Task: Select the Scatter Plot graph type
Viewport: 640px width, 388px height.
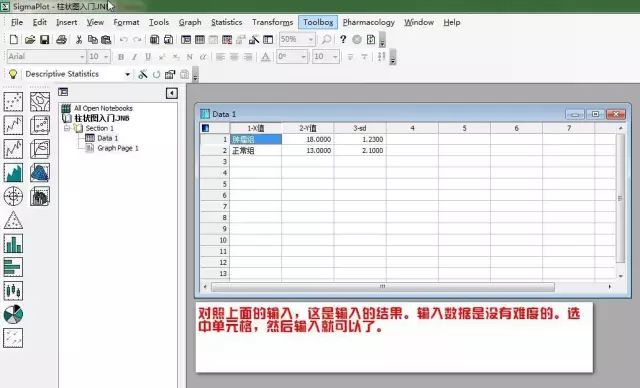Action: coord(13,102)
